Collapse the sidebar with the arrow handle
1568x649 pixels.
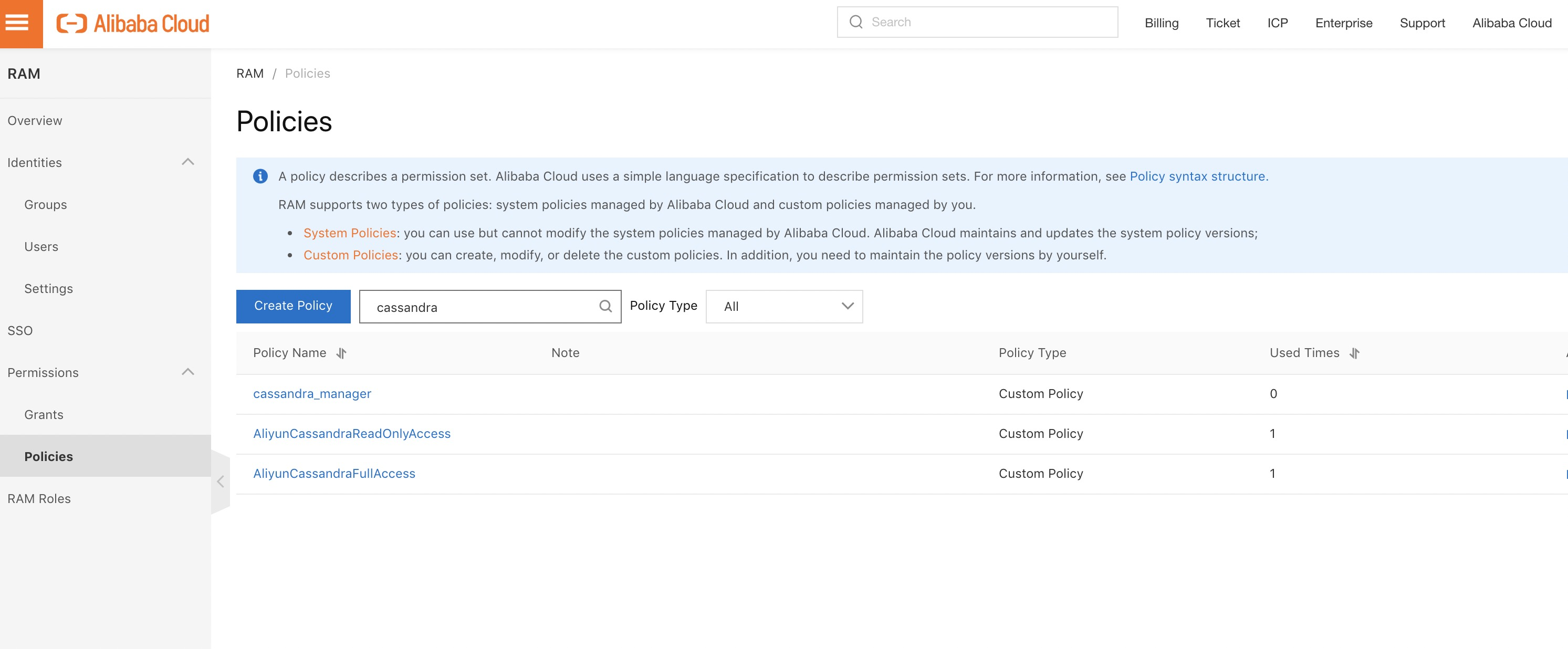(221, 481)
